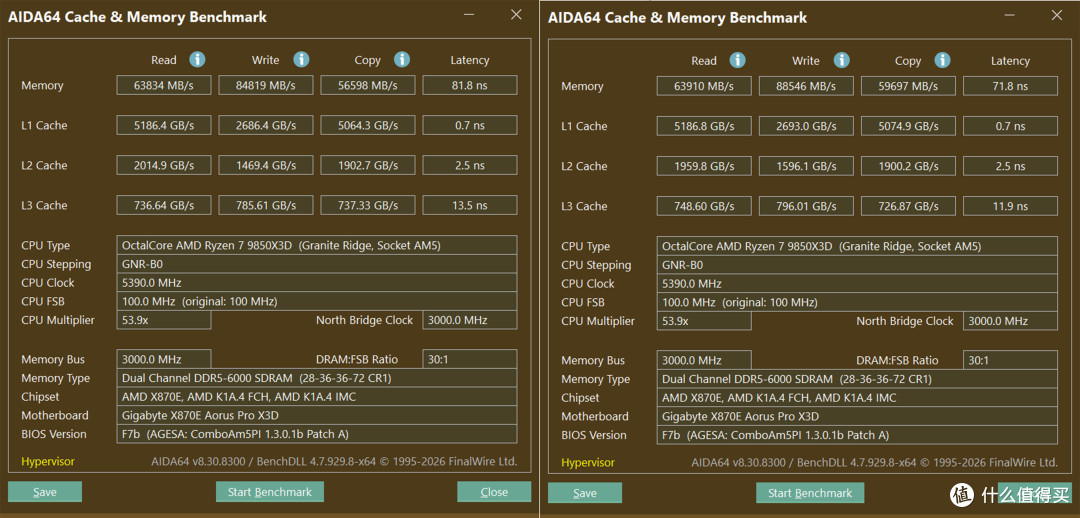Select L1 Cache Write 2693.0 GB/s value
Screen dimensions: 1080x518
pos(806,126)
